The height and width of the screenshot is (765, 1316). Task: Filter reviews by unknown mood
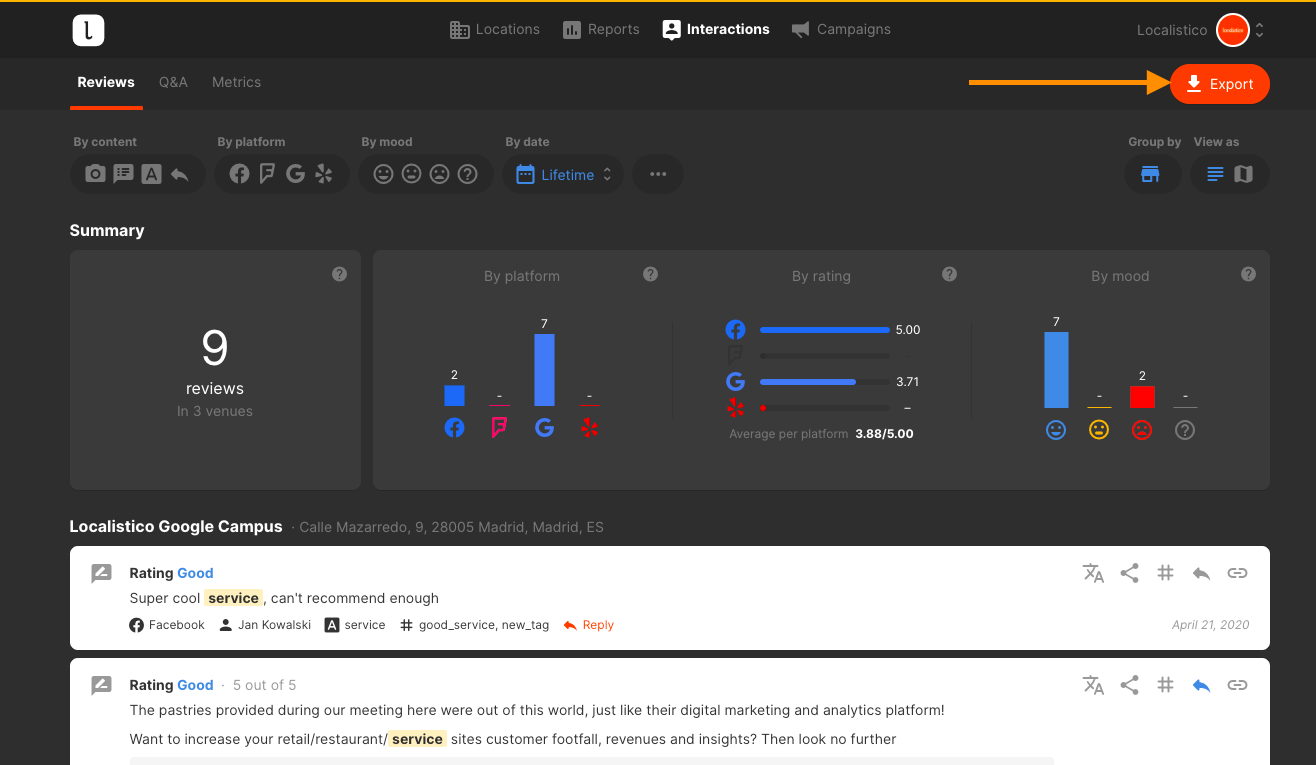point(467,174)
